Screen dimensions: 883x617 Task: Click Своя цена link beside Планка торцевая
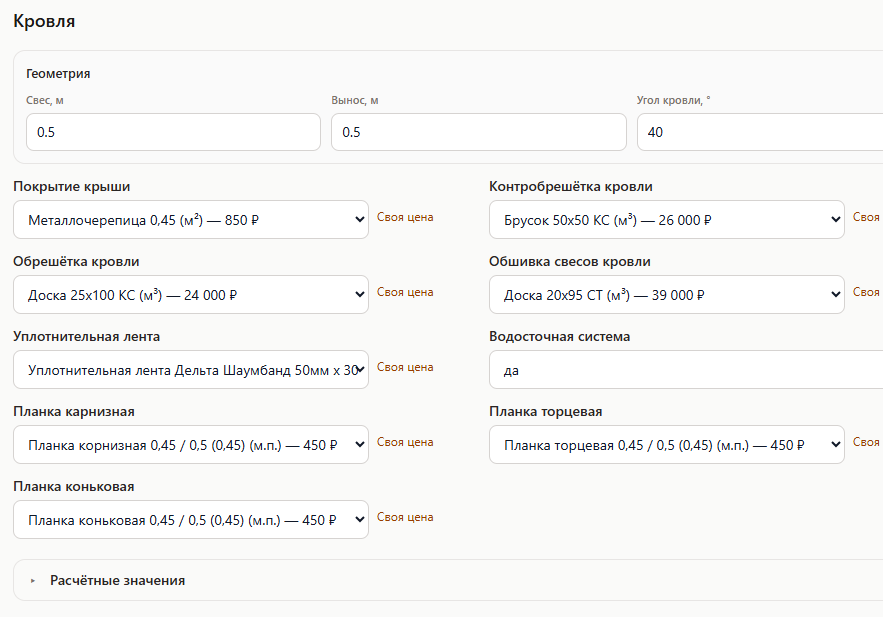tap(867, 442)
